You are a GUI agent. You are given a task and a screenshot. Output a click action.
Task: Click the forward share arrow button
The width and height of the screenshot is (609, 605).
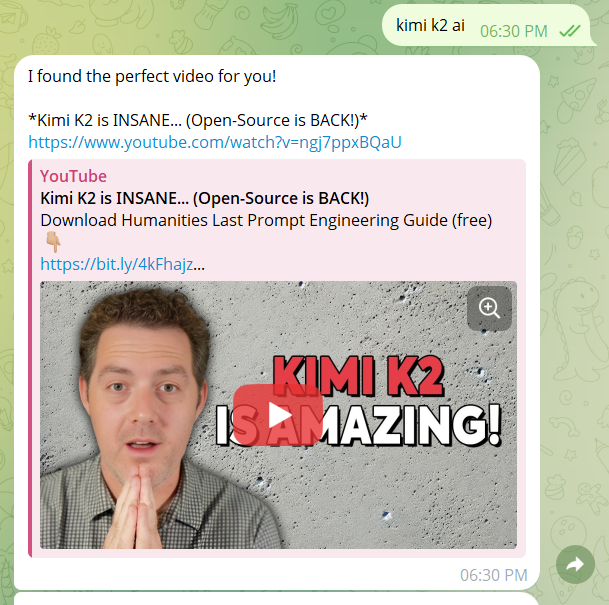575,564
